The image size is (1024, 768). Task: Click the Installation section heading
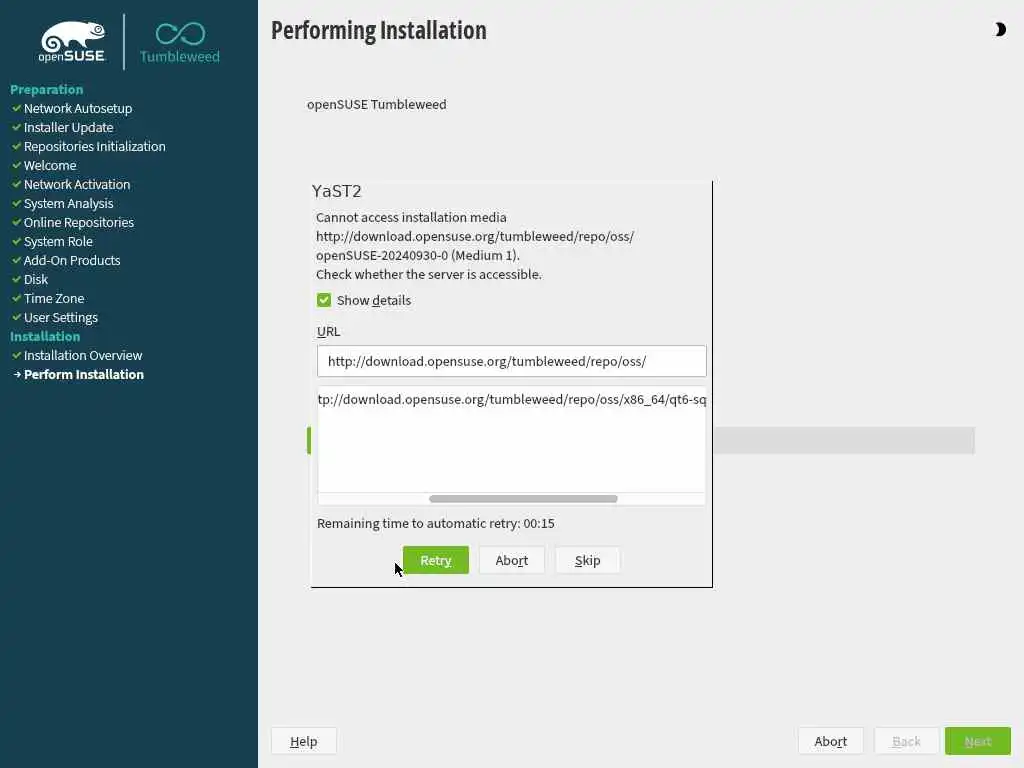[x=45, y=336]
